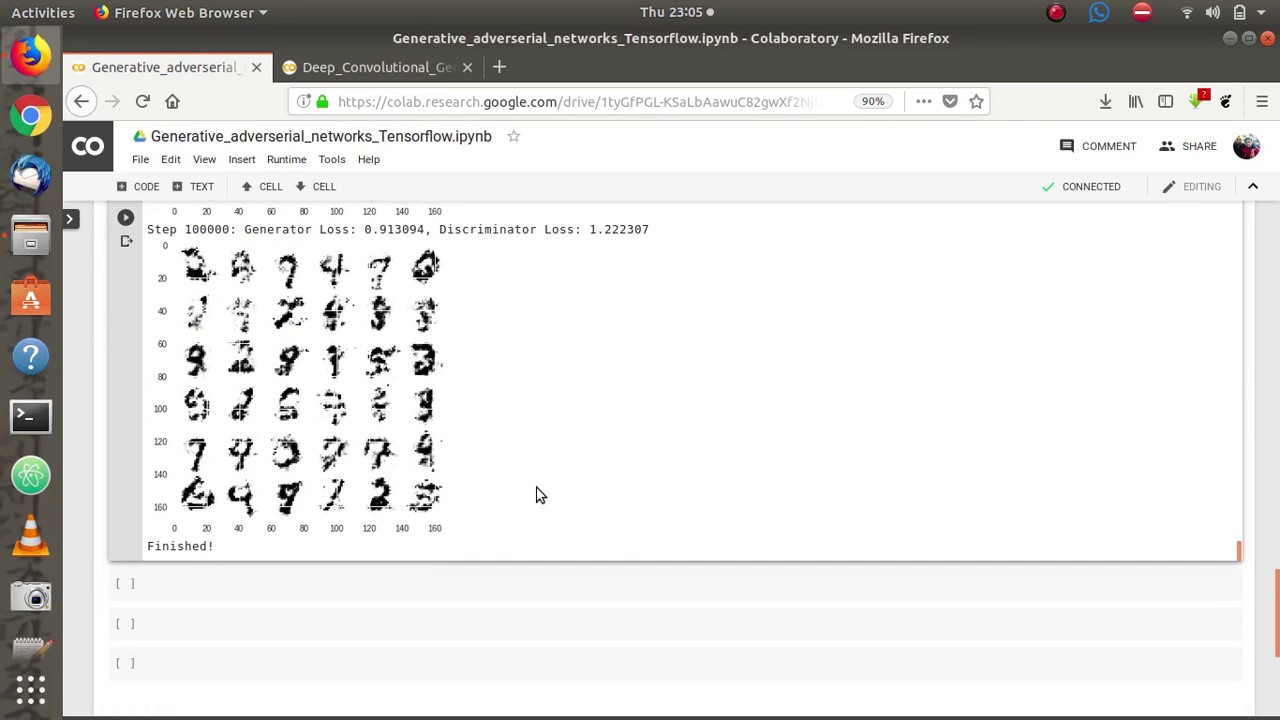Click the Pocket save icon
Viewport: 1280px width, 720px height.
(950, 101)
